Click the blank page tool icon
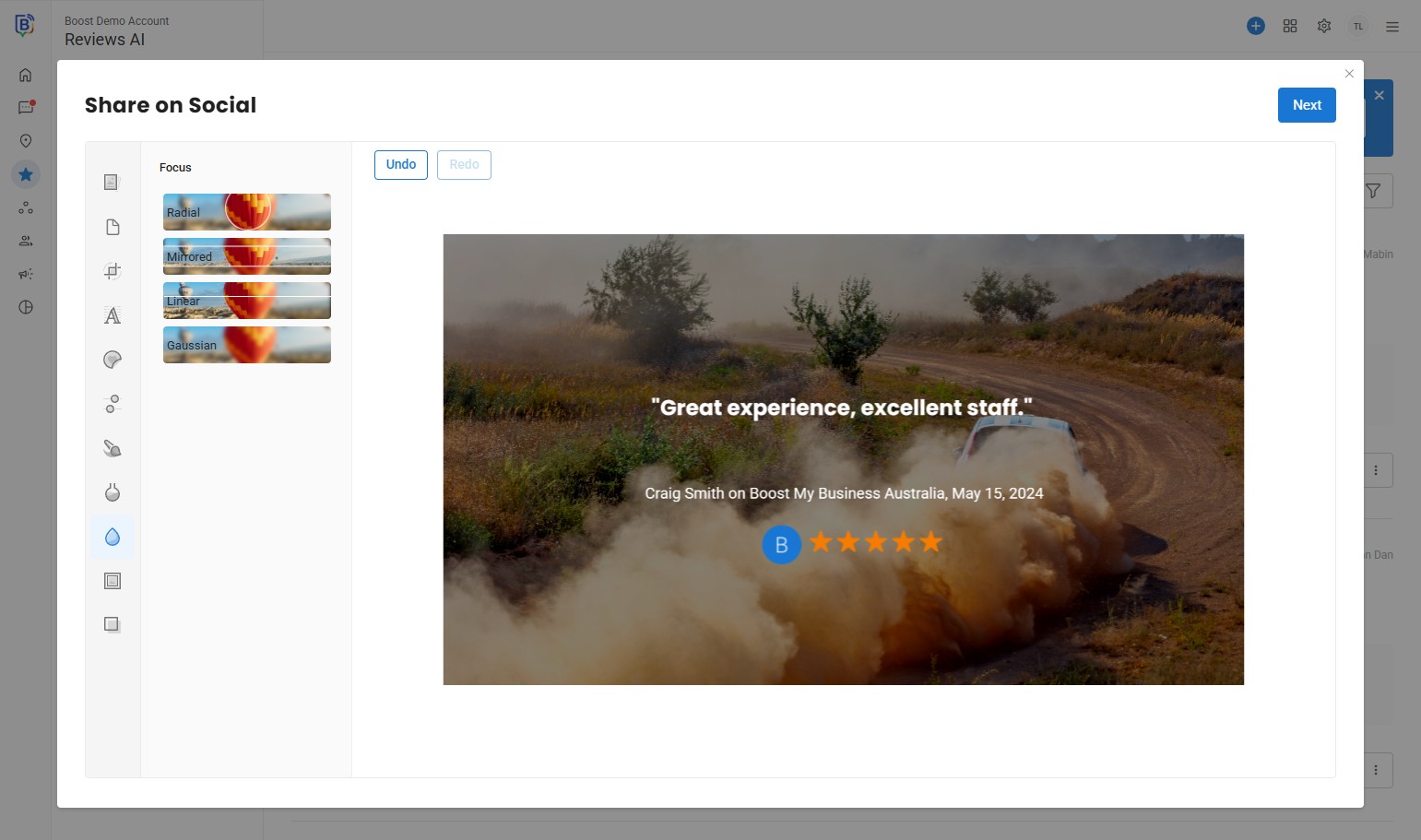The image size is (1421, 840). 112,227
